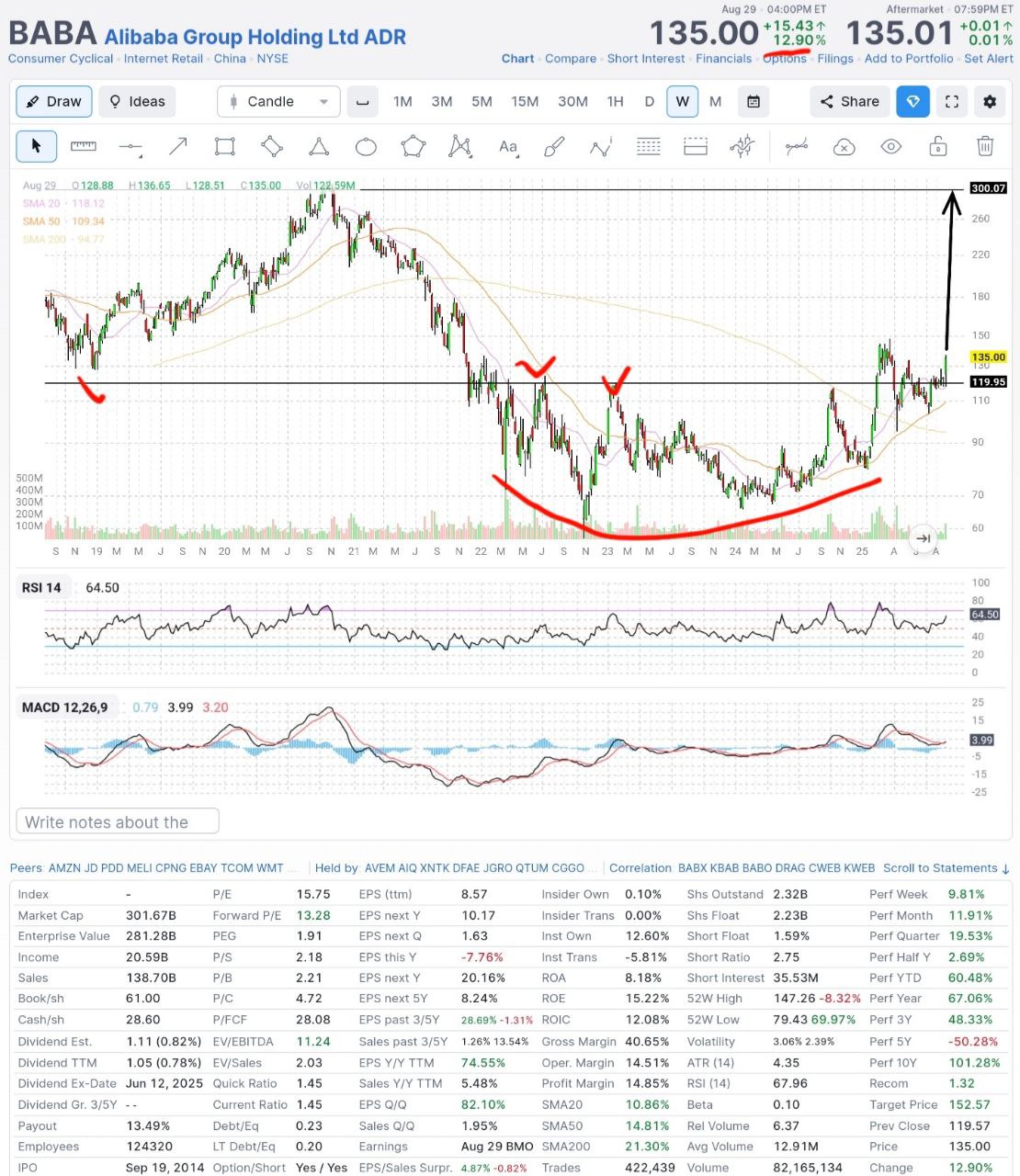Open the Consumer Cyclical sector link
Image resolution: width=1020 pixels, height=1176 pixels.
pyautogui.click(x=61, y=59)
